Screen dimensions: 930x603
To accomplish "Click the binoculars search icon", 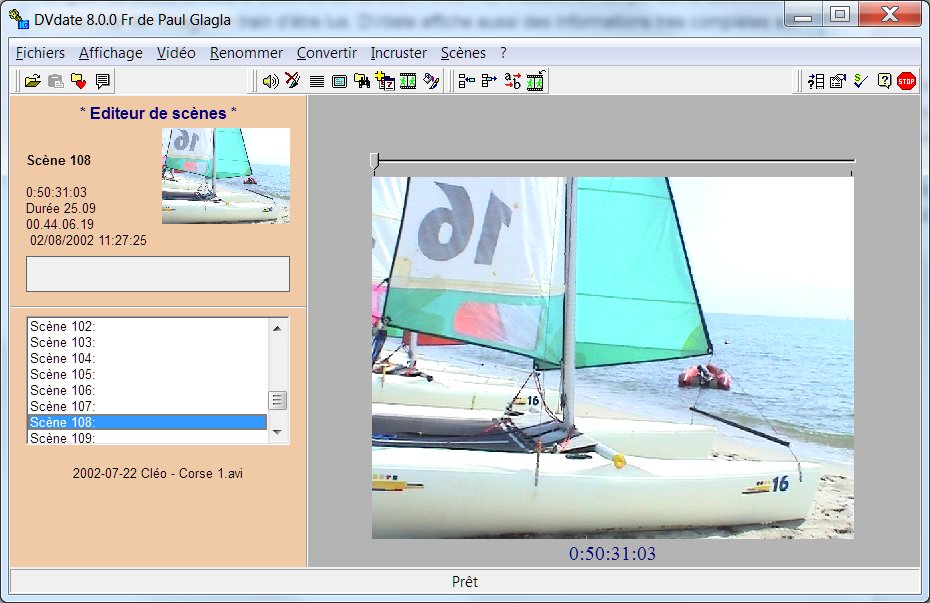I will pos(362,82).
